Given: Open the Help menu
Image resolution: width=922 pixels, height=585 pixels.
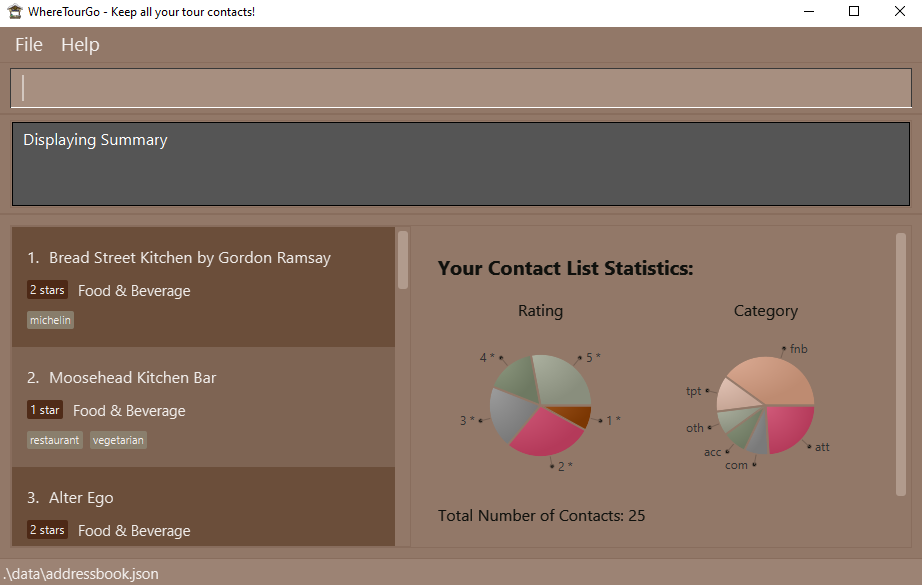Looking at the screenshot, I should (80, 45).
